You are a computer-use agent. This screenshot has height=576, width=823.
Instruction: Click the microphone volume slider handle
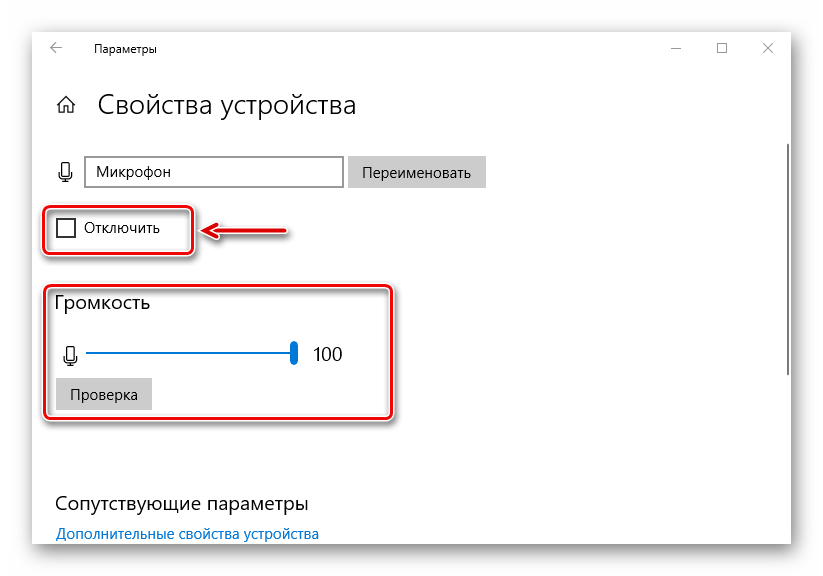(x=294, y=353)
